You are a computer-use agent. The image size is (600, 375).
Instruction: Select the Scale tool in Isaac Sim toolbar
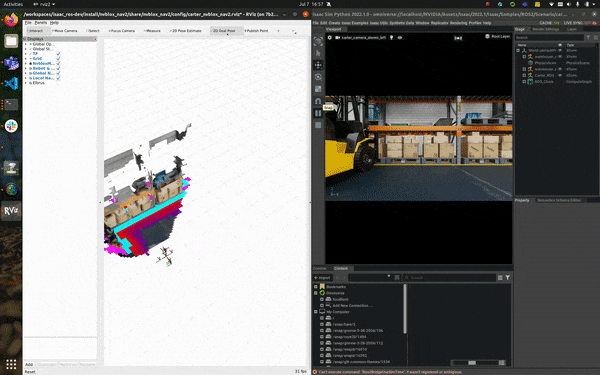pyautogui.click(x=318, y=89)
